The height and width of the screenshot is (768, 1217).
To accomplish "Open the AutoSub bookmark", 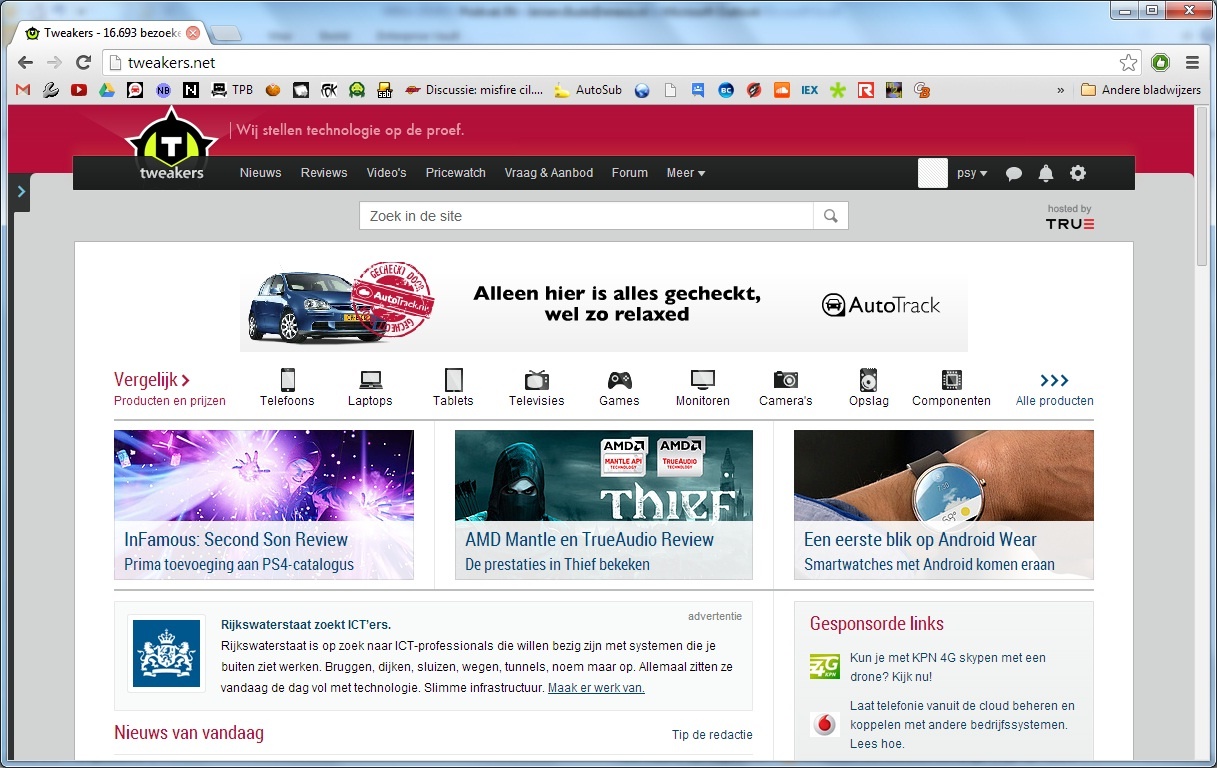I will point(588,90).
